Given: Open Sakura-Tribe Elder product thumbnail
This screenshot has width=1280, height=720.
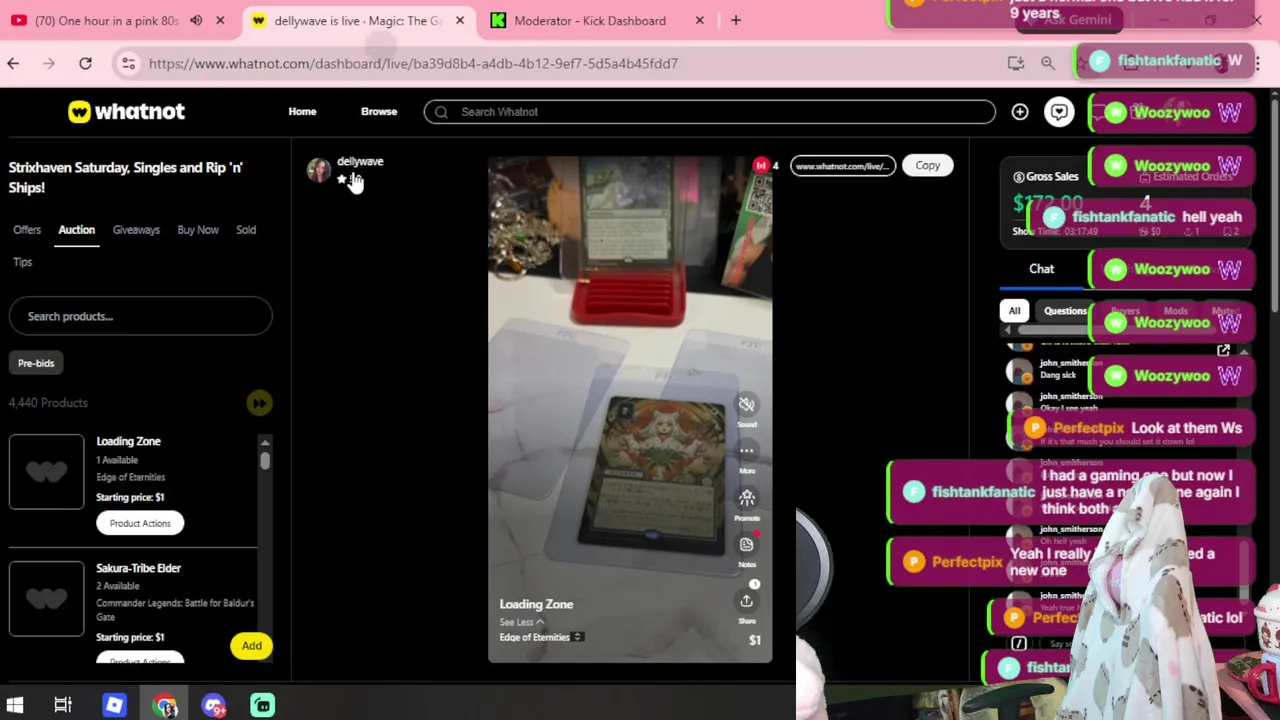Looking at the screenshot, I should 47,599.
